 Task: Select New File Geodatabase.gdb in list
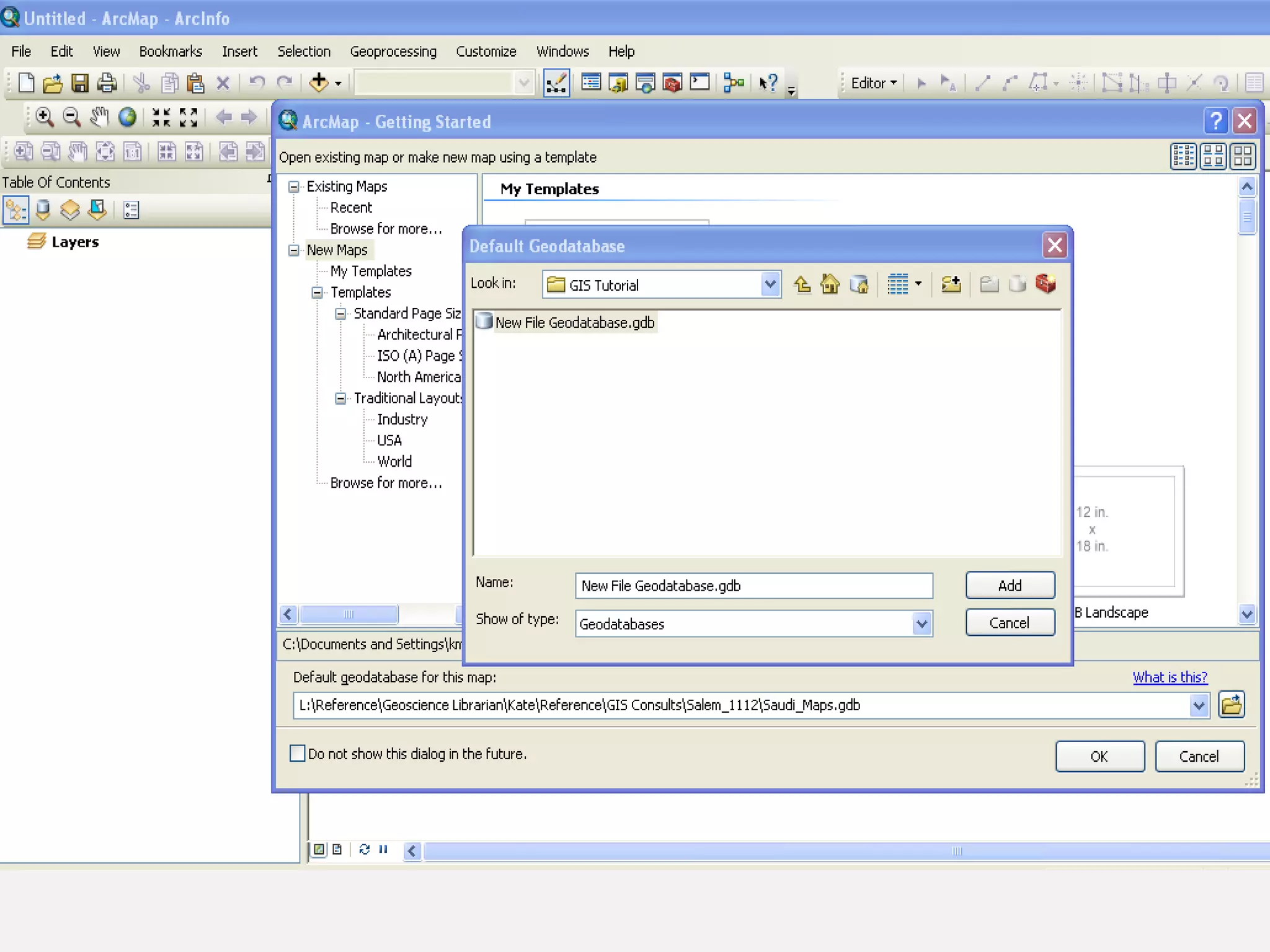[574, 322]
